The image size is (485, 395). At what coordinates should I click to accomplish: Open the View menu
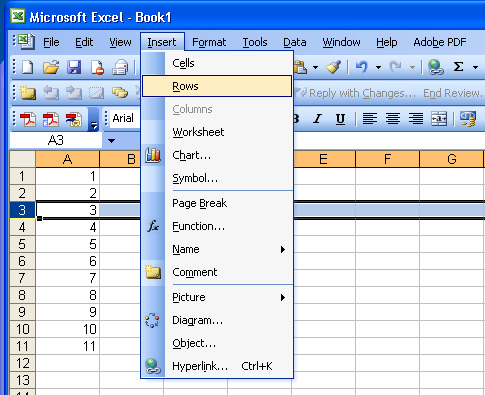point(120,42)
